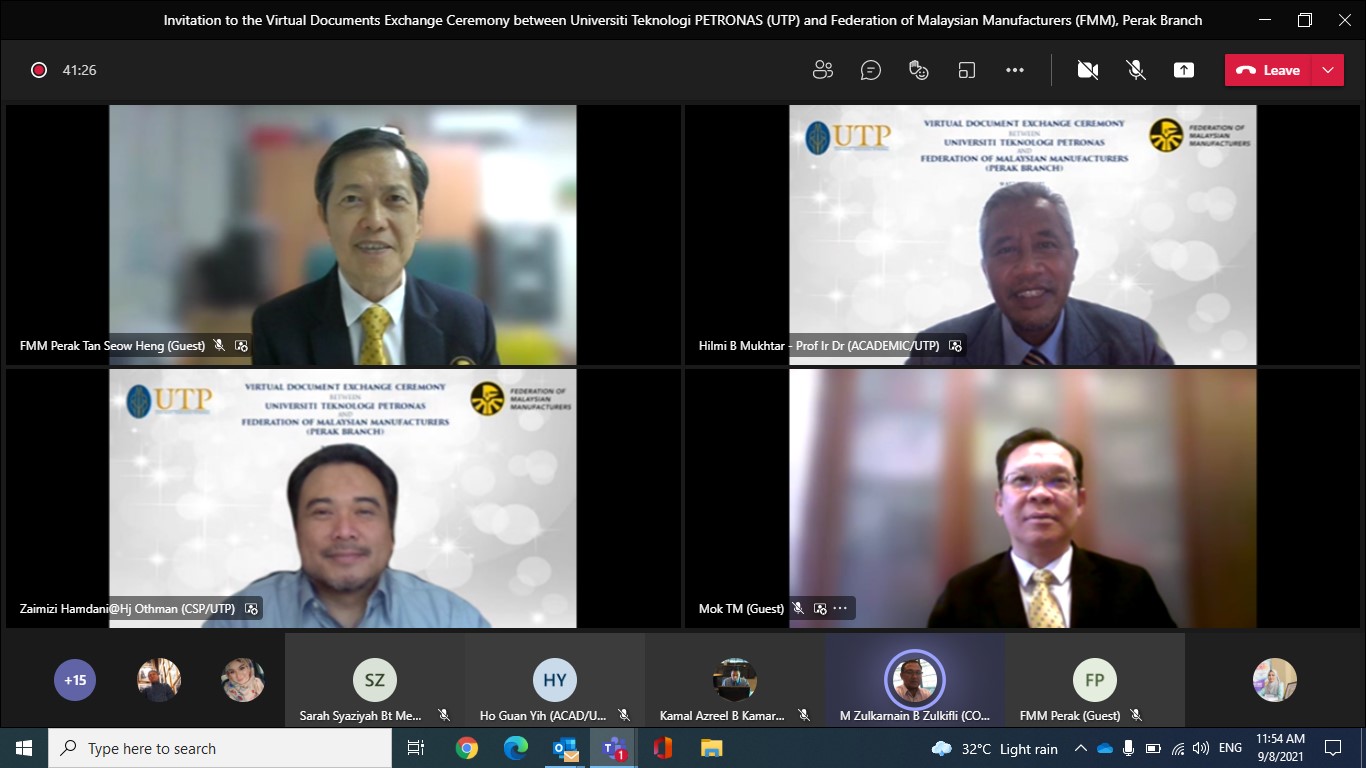Open the meeting chat panel
1366x768 pixels.
coord(871,70)
